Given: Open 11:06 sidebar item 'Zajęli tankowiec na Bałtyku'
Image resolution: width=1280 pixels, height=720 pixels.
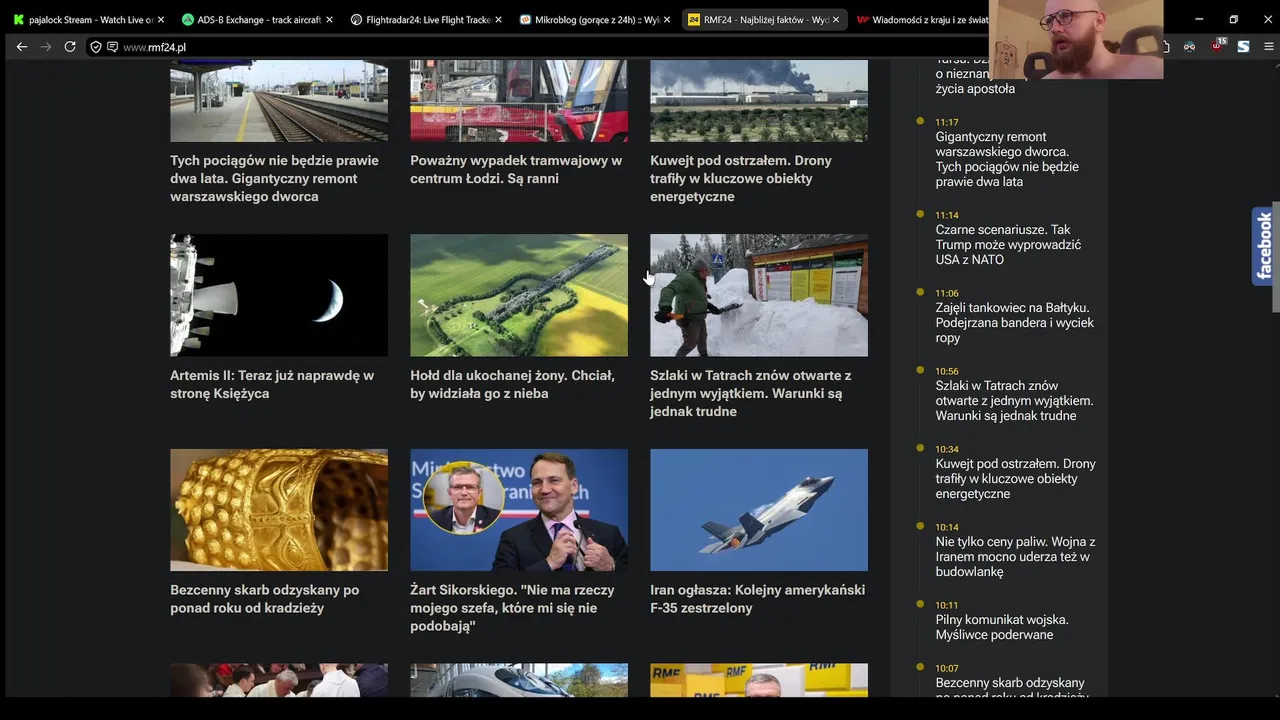Looking at the screenshot, I should click(x=1015, y=323).
